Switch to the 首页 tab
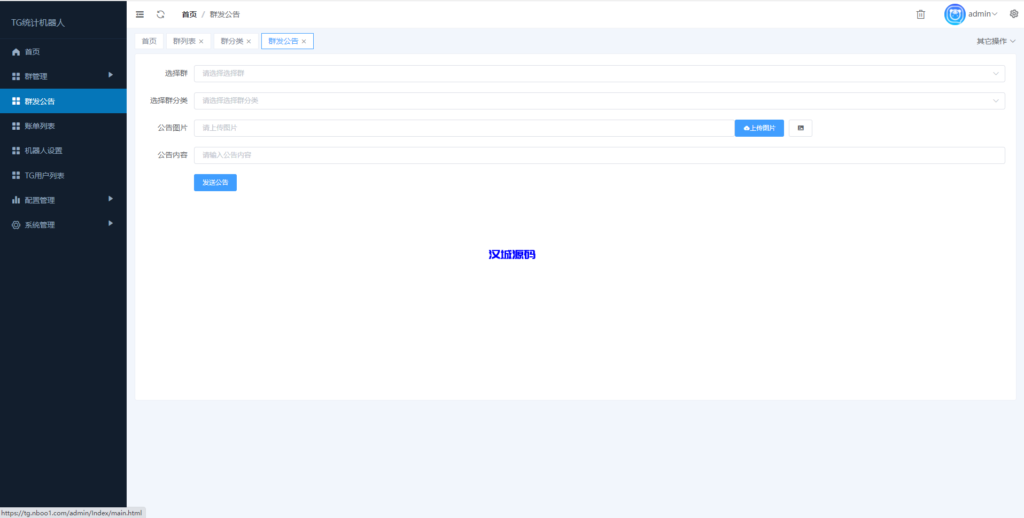The height and width of the screenshot is (518, 1024). [149, 41]
